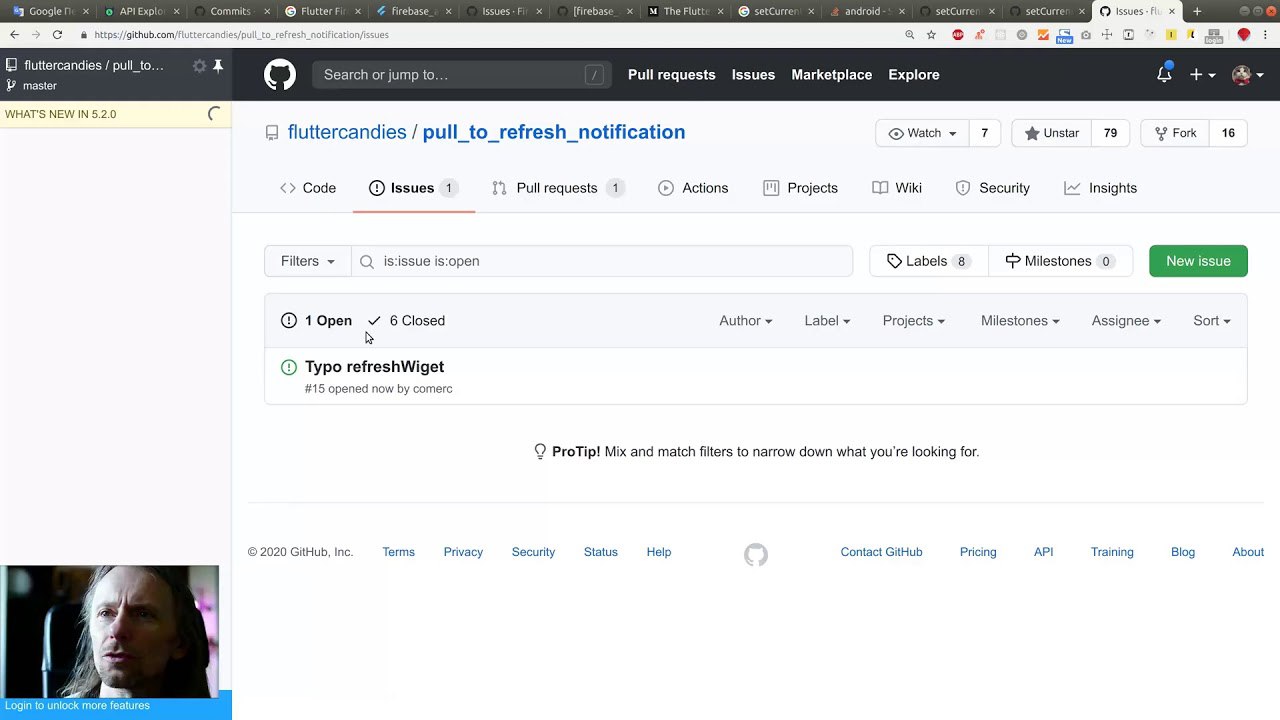Focus the issues search field
Screen dimensions: 1280x720
(602, 261)
